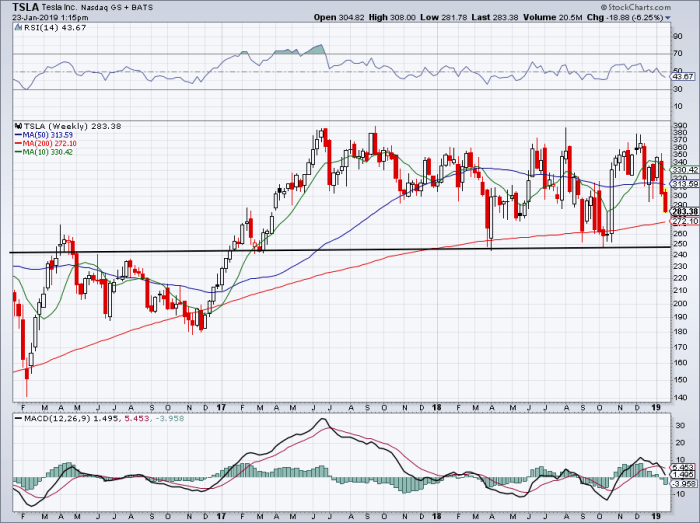Click the ©StockCharts.com credit text
This screenshot has width=700, height=523.
tap(636, 7)
